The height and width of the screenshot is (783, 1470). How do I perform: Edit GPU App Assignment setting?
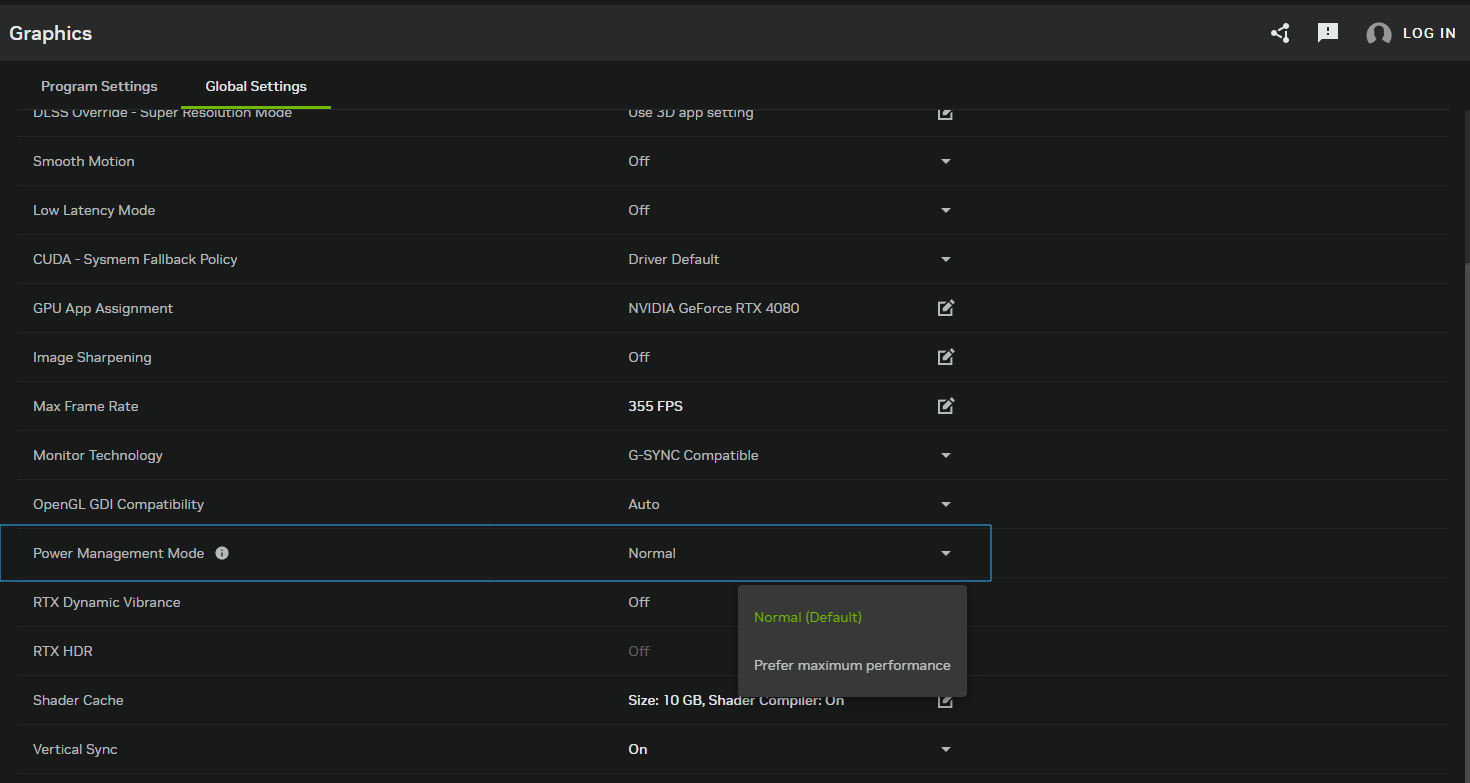945,308
